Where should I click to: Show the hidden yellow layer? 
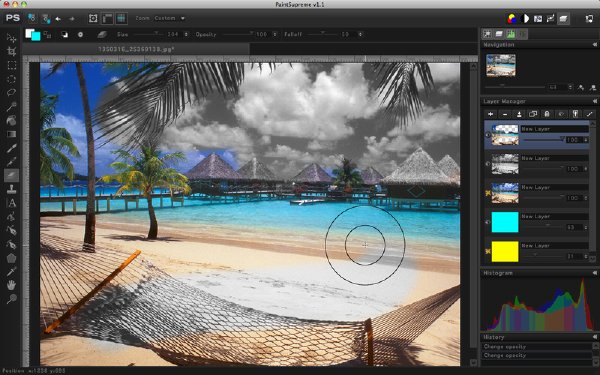tap(488, 251)
